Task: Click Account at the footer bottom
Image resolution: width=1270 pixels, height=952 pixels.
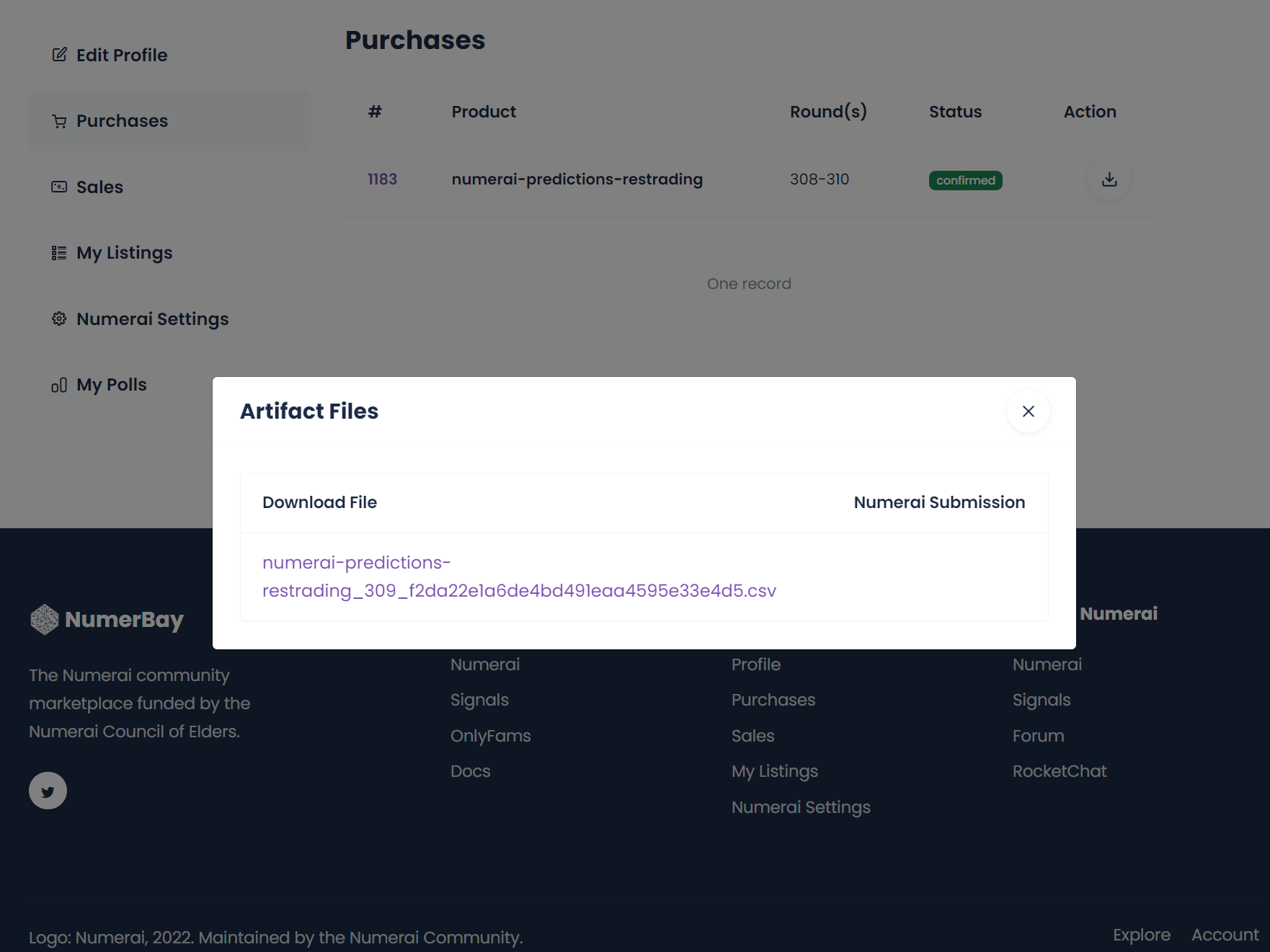Action: click(1225, 935)
